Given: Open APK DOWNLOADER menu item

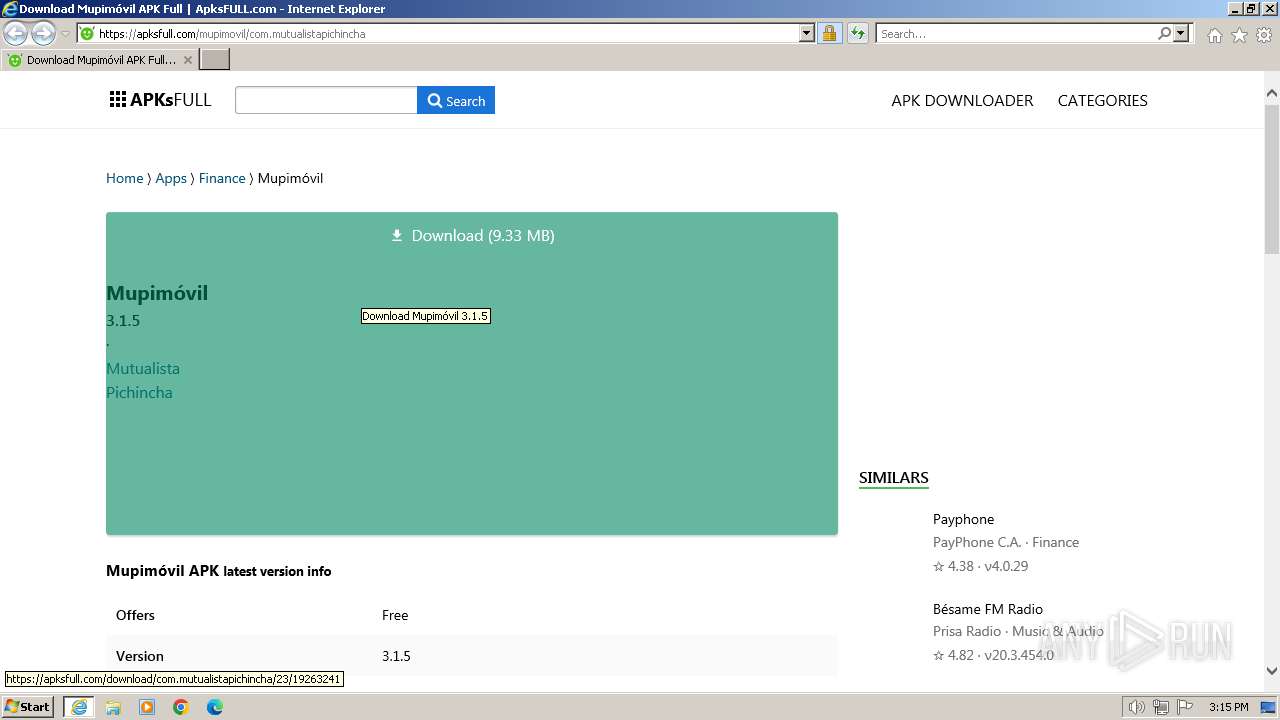Looking at the screenshot, I should [x=962, y=100].
